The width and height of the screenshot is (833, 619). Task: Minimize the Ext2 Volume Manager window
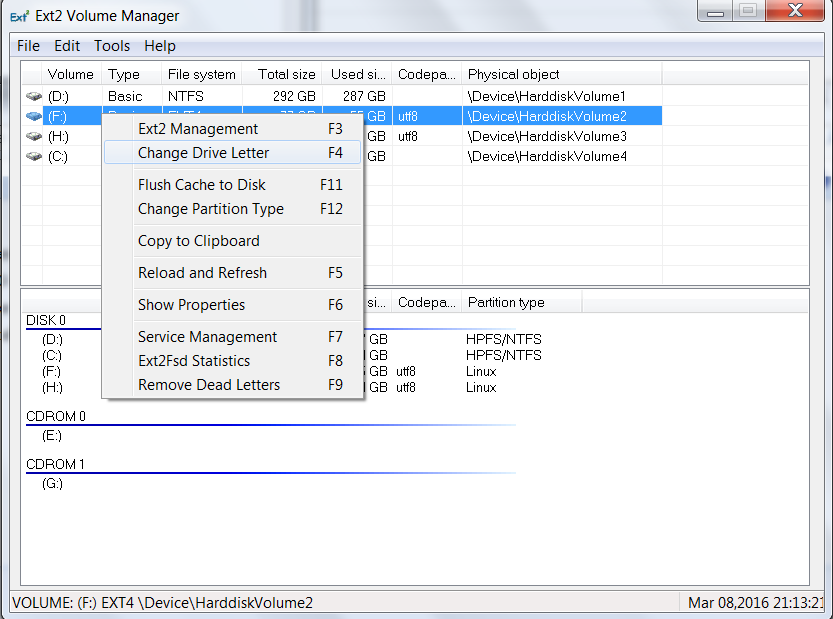point(715,11)
